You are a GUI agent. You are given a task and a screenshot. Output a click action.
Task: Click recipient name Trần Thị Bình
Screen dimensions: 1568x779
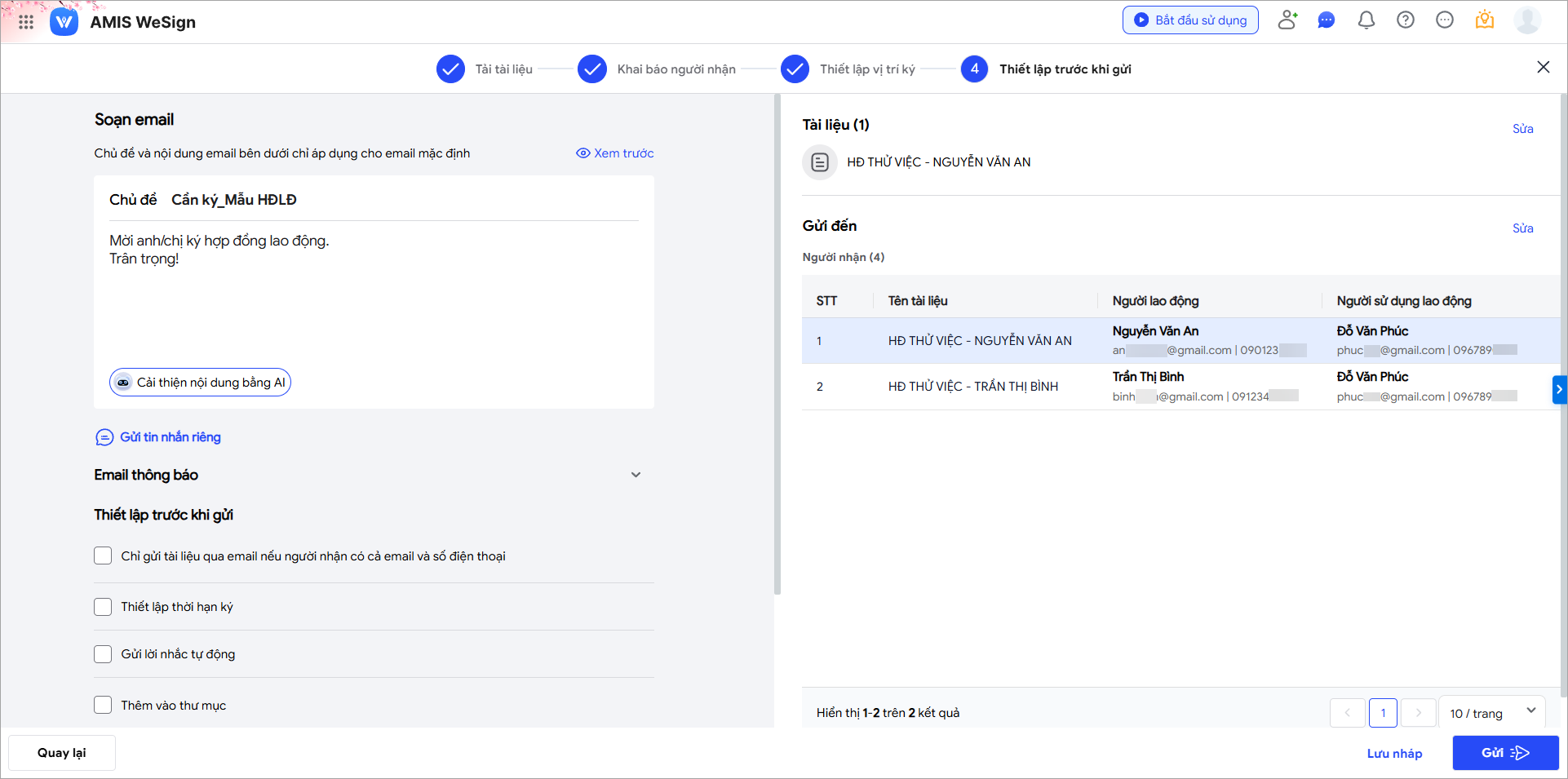[x=1148, y=377]
